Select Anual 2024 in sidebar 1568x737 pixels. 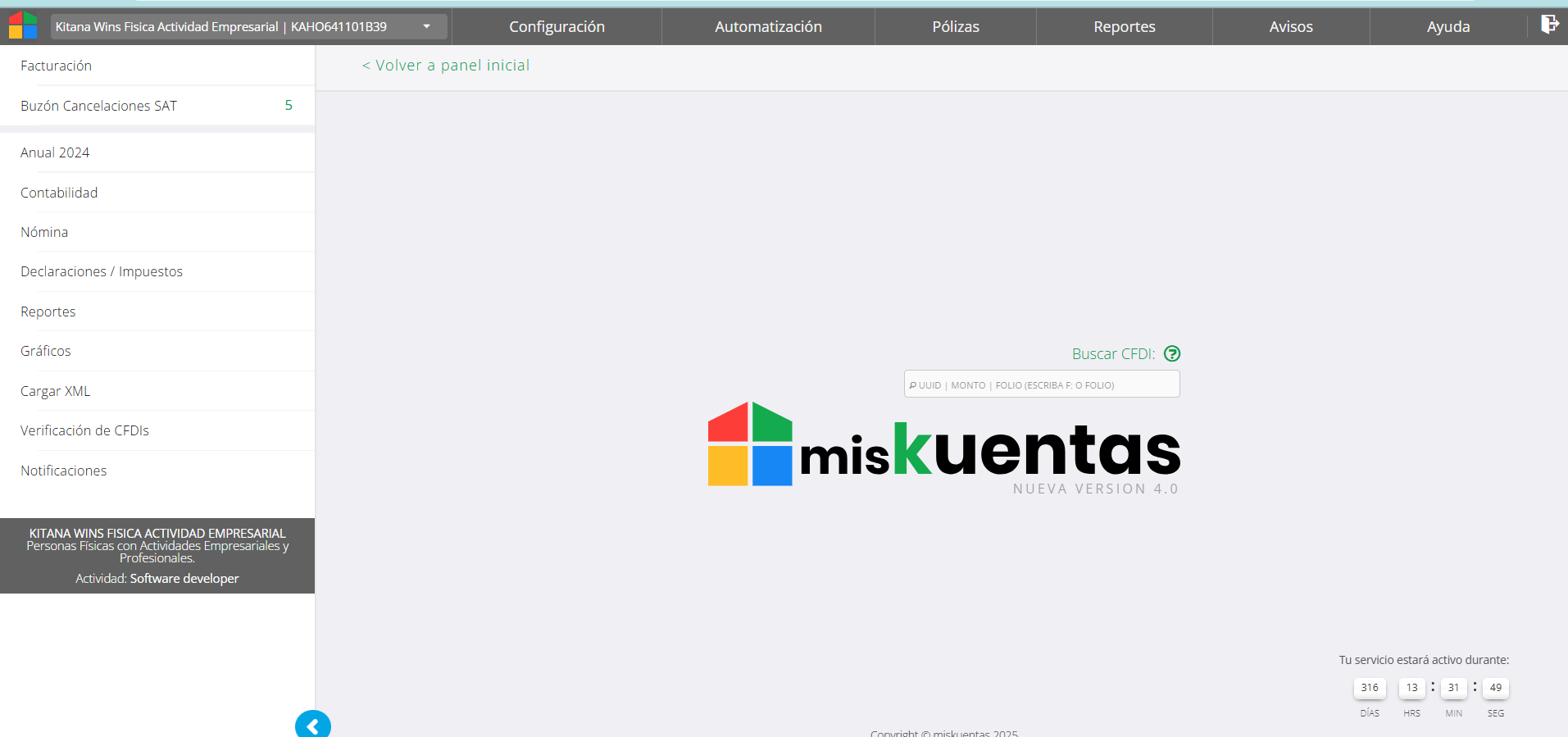(55, 152)
